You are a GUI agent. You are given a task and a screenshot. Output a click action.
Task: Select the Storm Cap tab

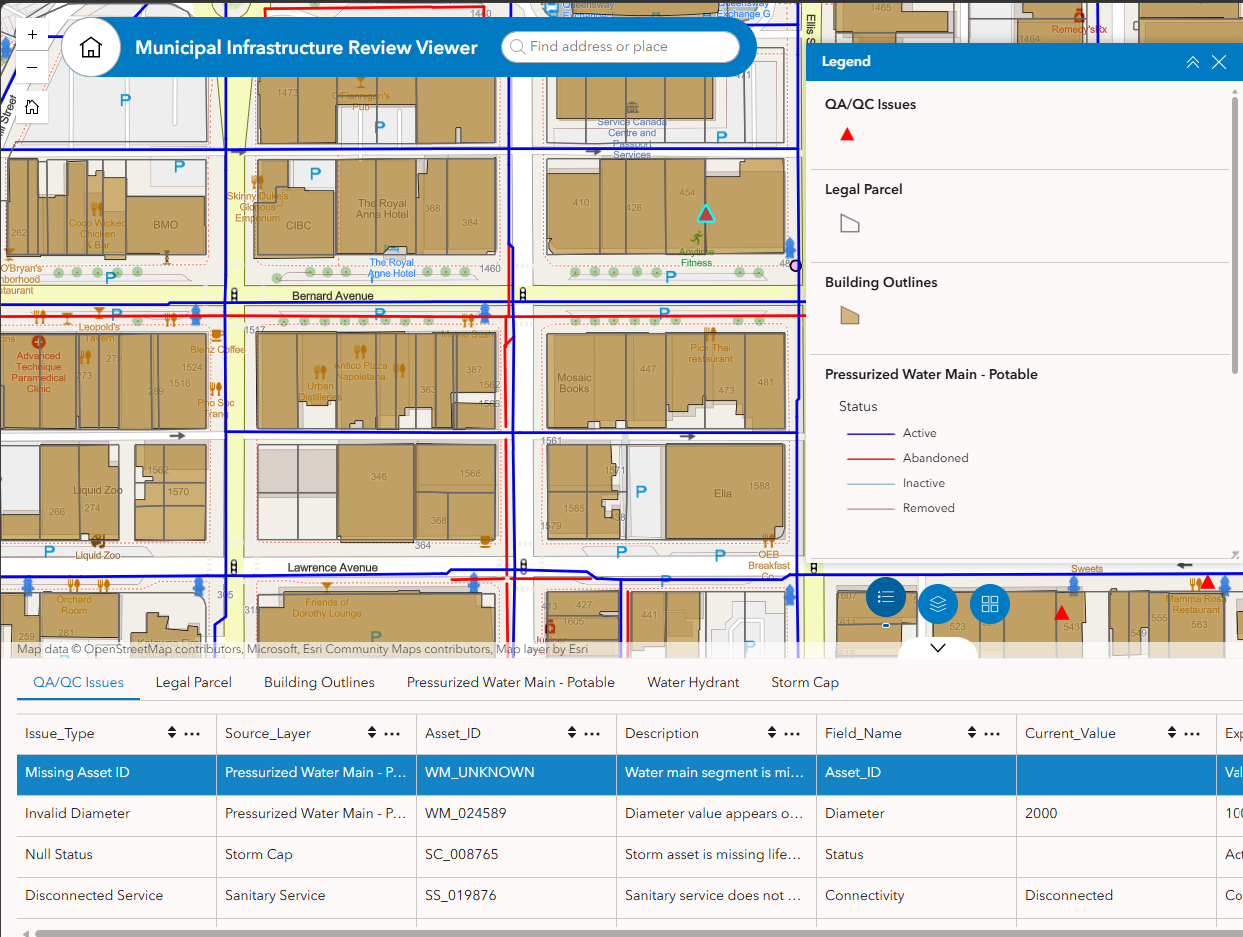coord(805,682)
